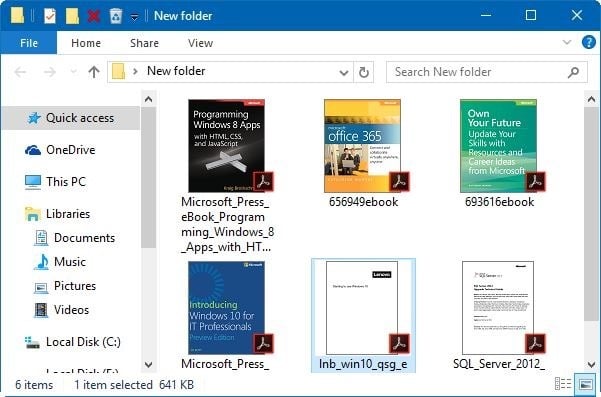This screenshot has height=397, width=601.
Task: Select the Lenovo lnb_win10_qsg PDF thumbnail
Action: tap(362, 308)
